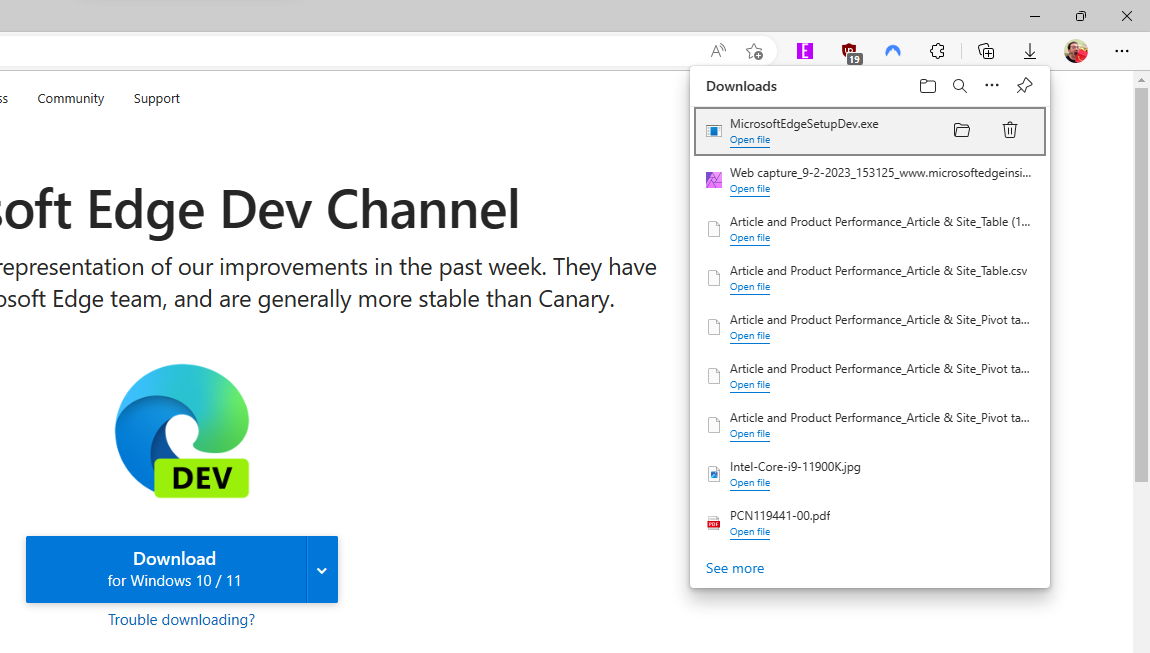This screenshot has width=1150, height=653.
Task: Click the page vertical scrollbar thumb
Action: pos(1141,284)
